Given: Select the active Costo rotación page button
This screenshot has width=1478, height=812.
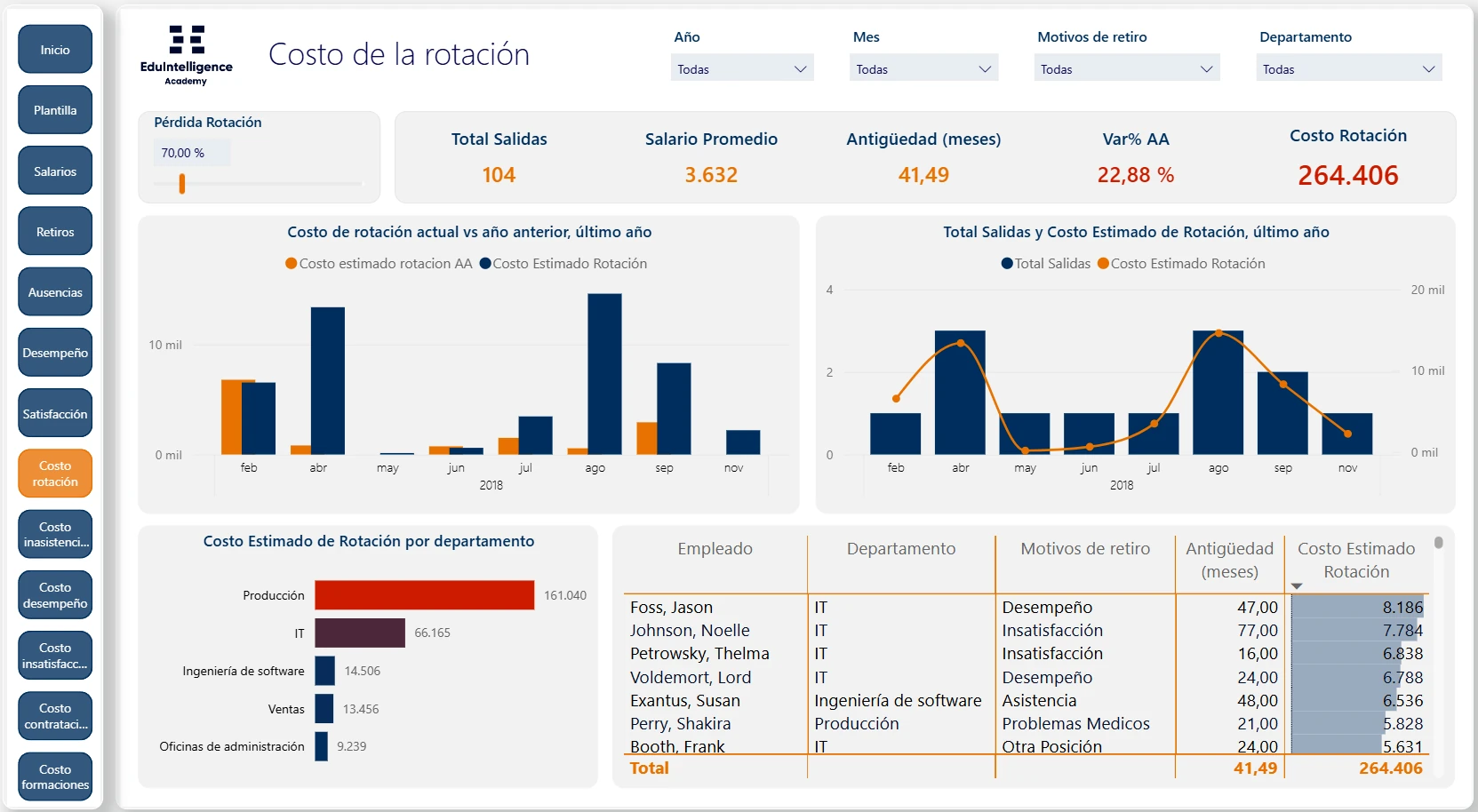Looking at the screenshot, I should (55, 474).
